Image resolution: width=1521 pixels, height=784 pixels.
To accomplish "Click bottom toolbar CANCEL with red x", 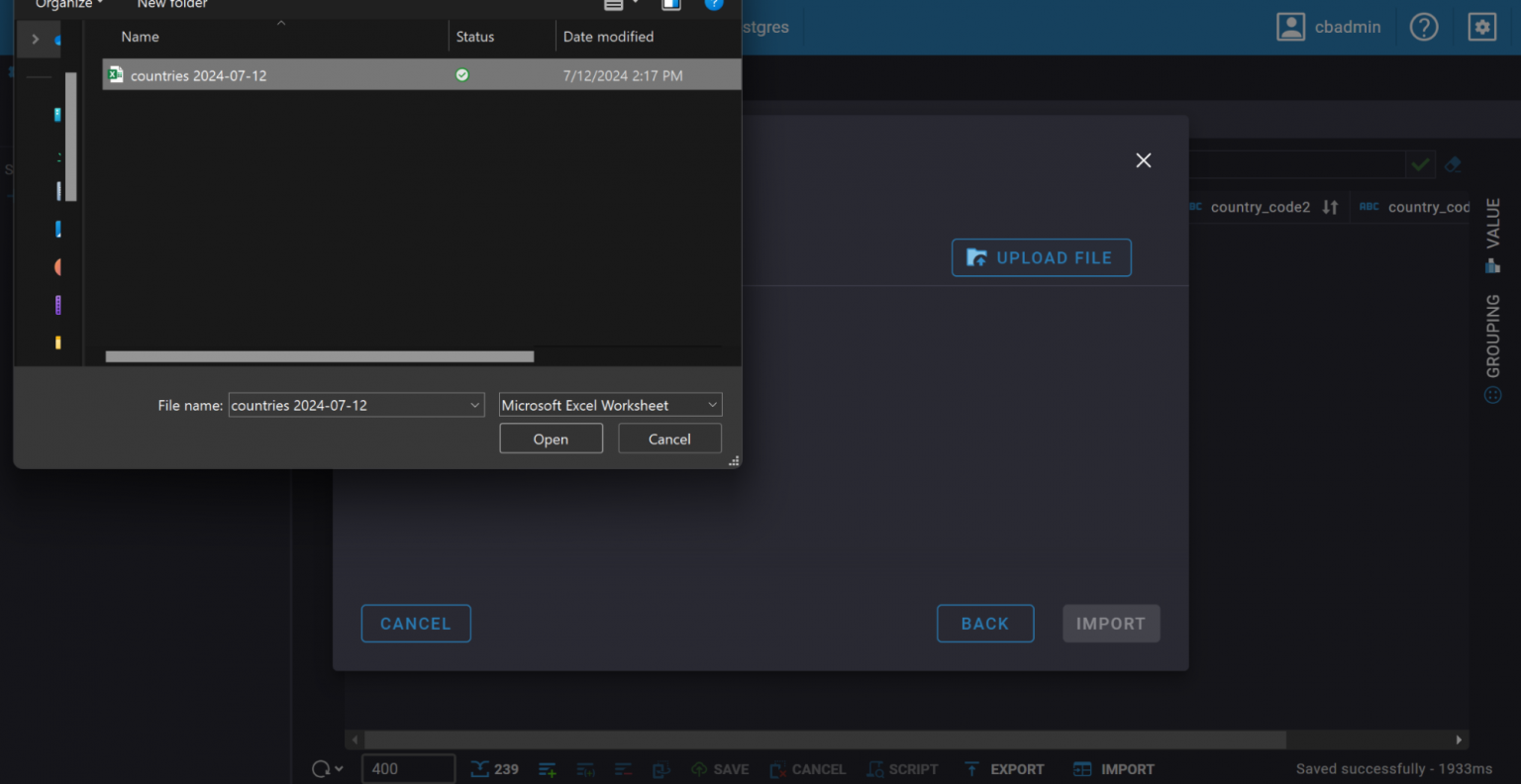I will click(x=808, y=769).
